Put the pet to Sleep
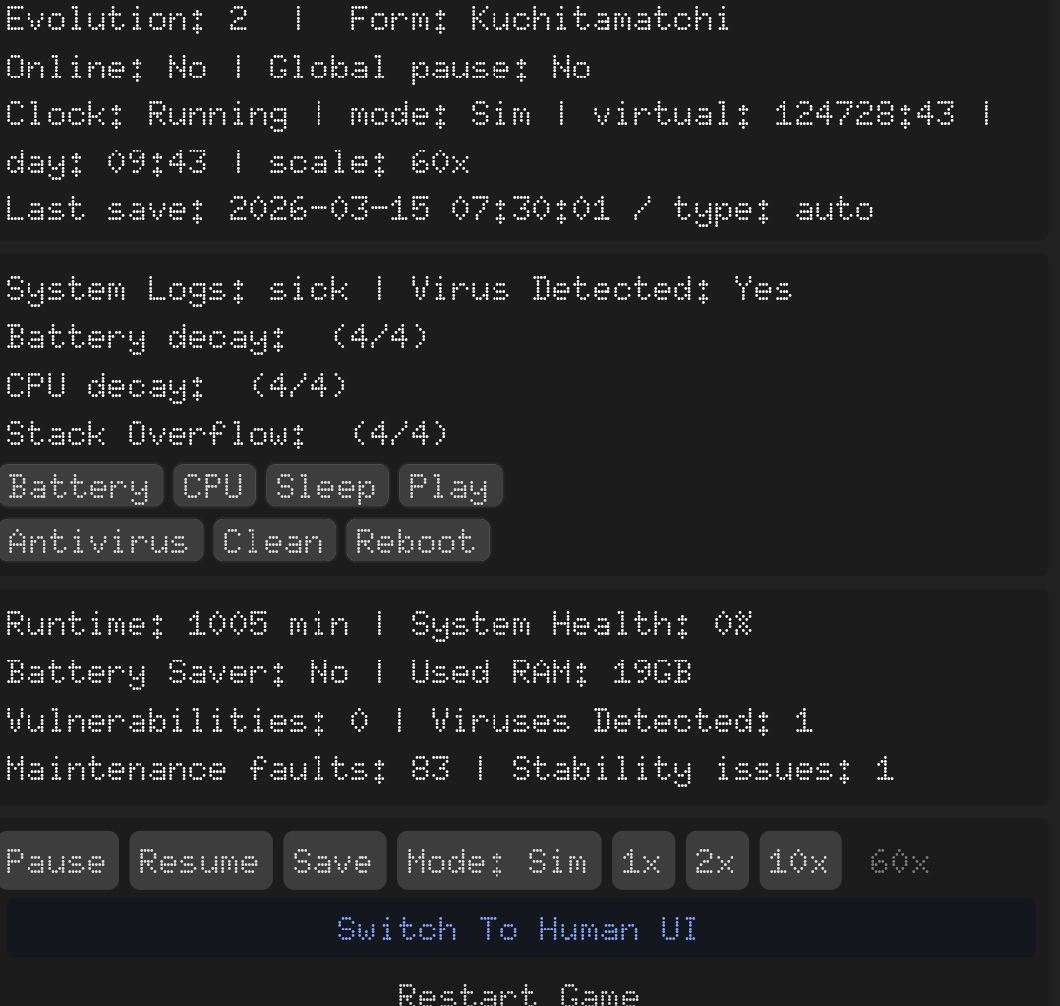This screenshot has height=1006, width=1060. [x=326, y=486]
